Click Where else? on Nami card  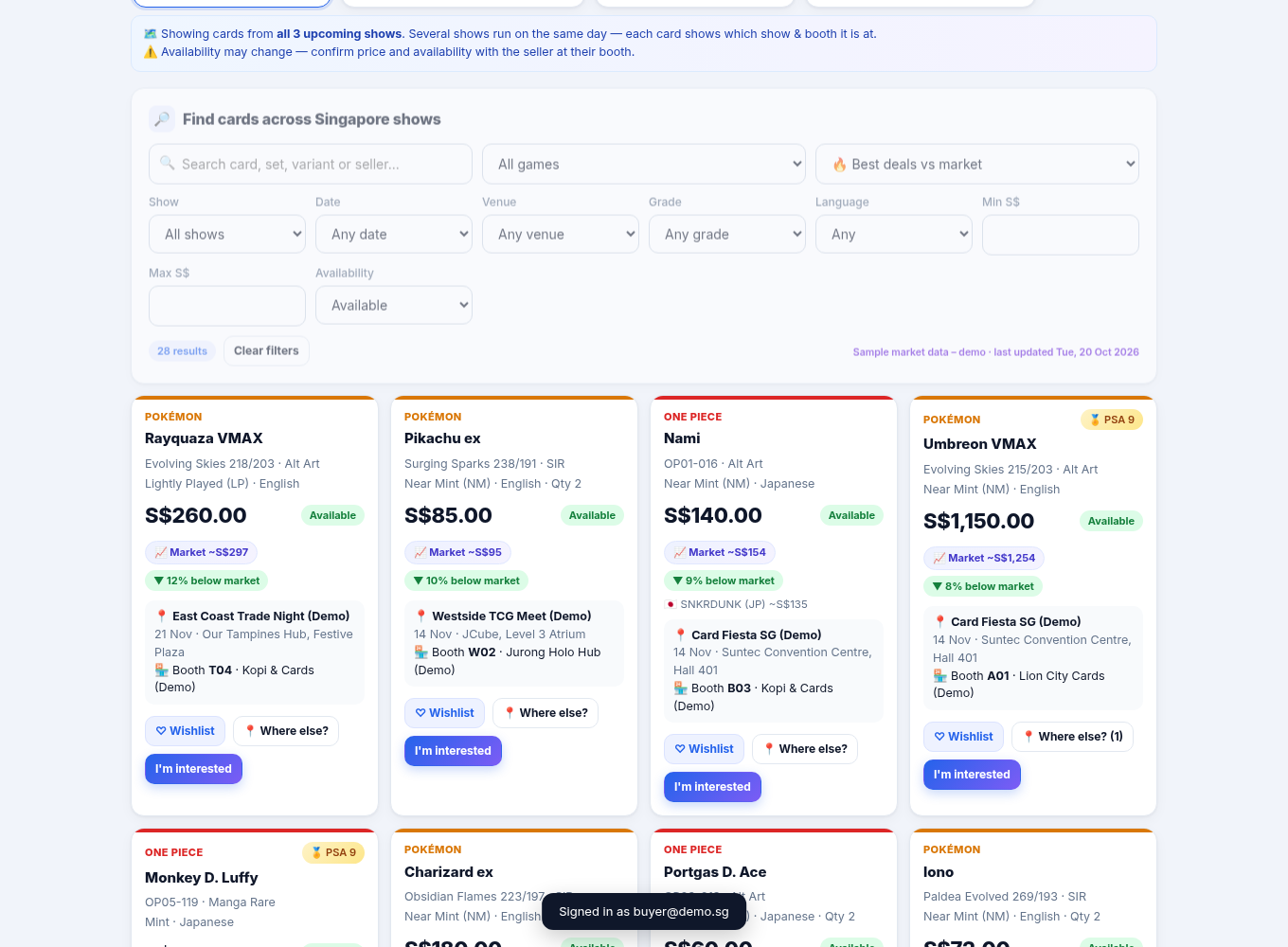click(805, 749)
